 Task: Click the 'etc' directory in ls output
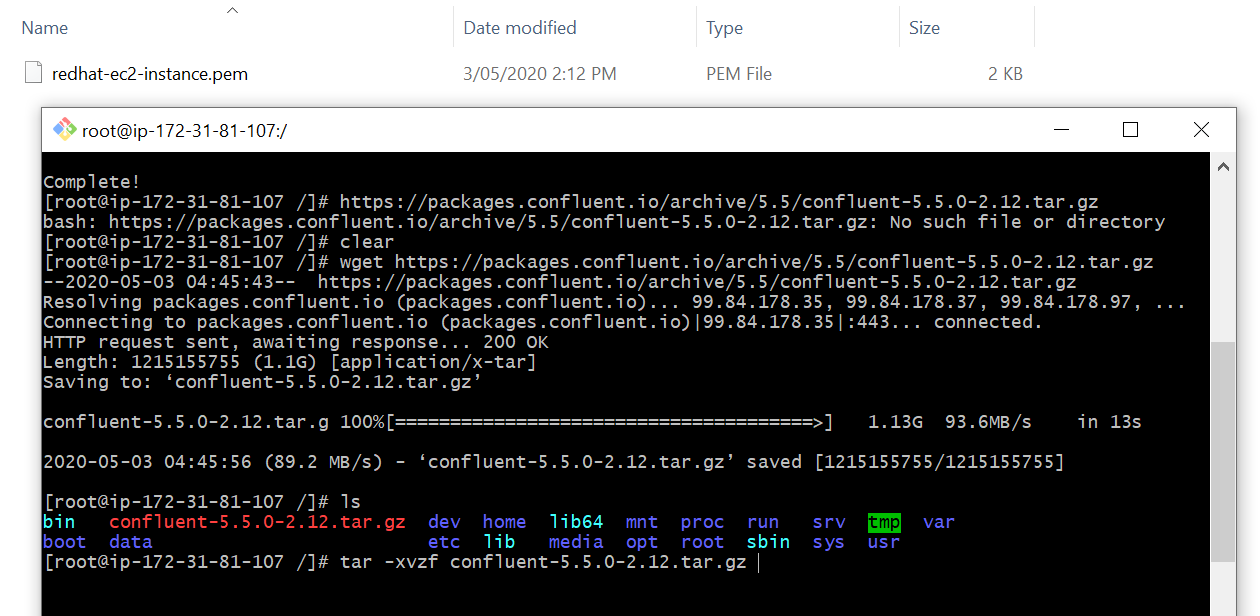(444, 542)
